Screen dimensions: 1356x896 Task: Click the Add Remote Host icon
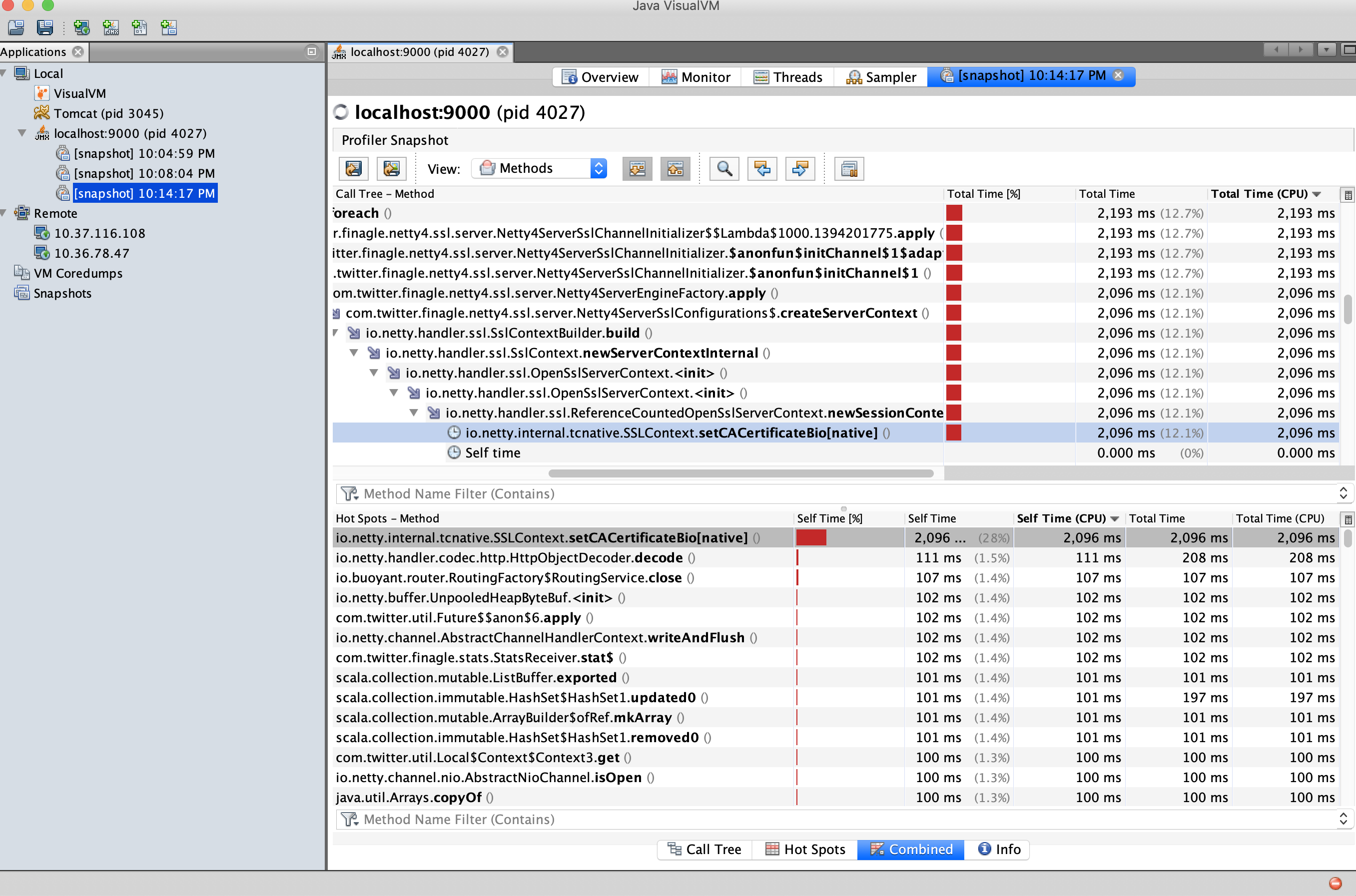tap(82, 27)
